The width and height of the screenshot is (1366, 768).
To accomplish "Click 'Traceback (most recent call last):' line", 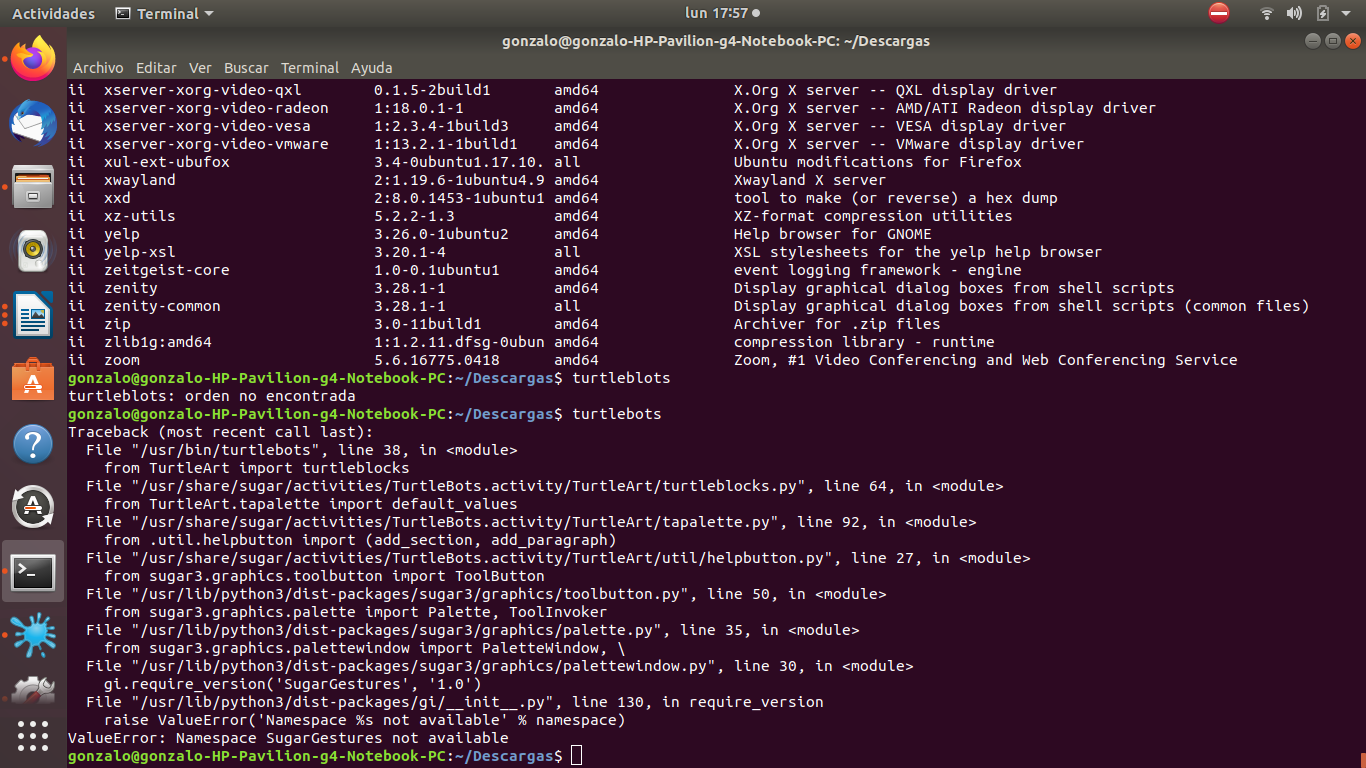I will click(x=220, y=432).
